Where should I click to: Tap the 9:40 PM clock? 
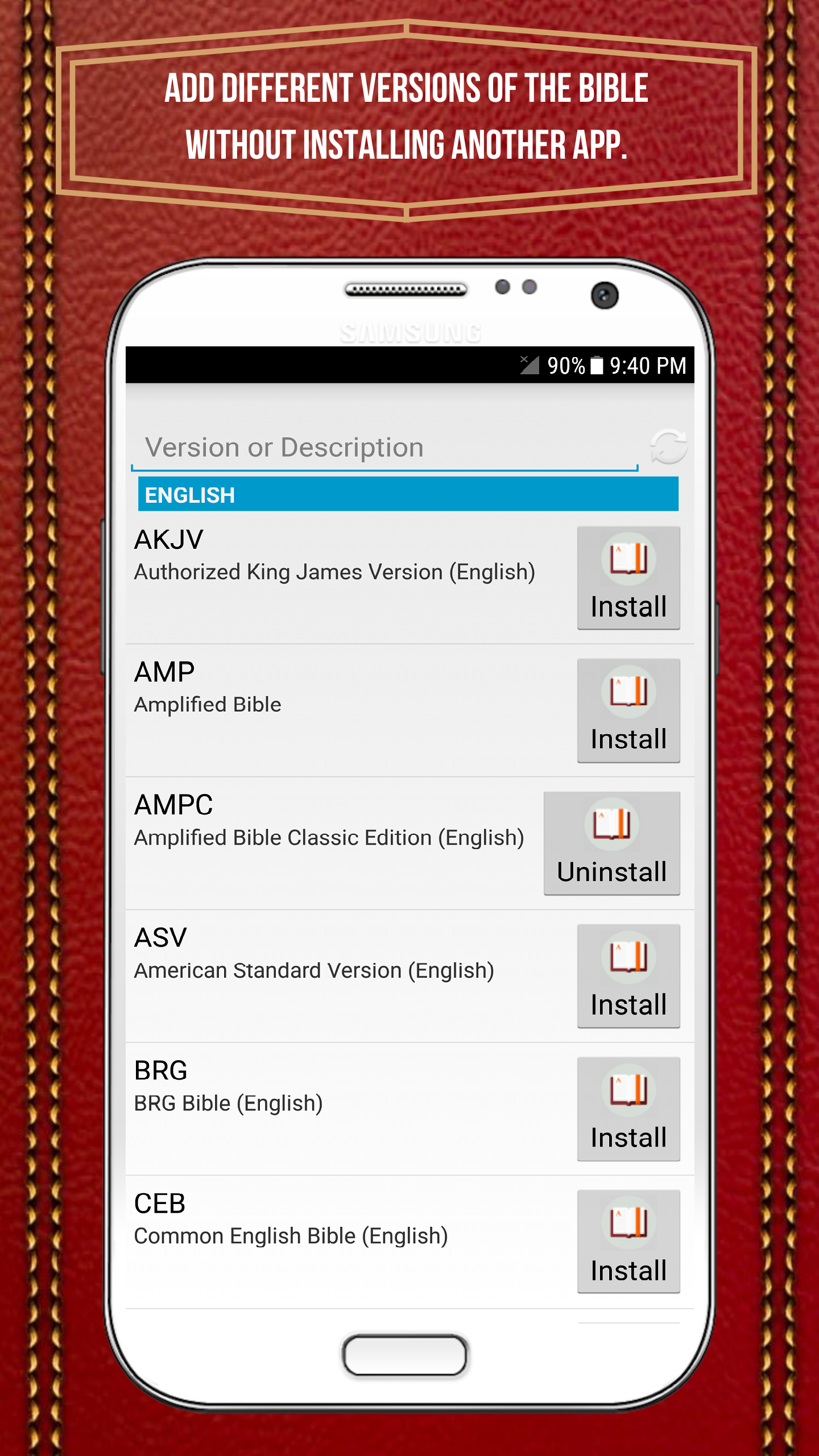point(648,366)
